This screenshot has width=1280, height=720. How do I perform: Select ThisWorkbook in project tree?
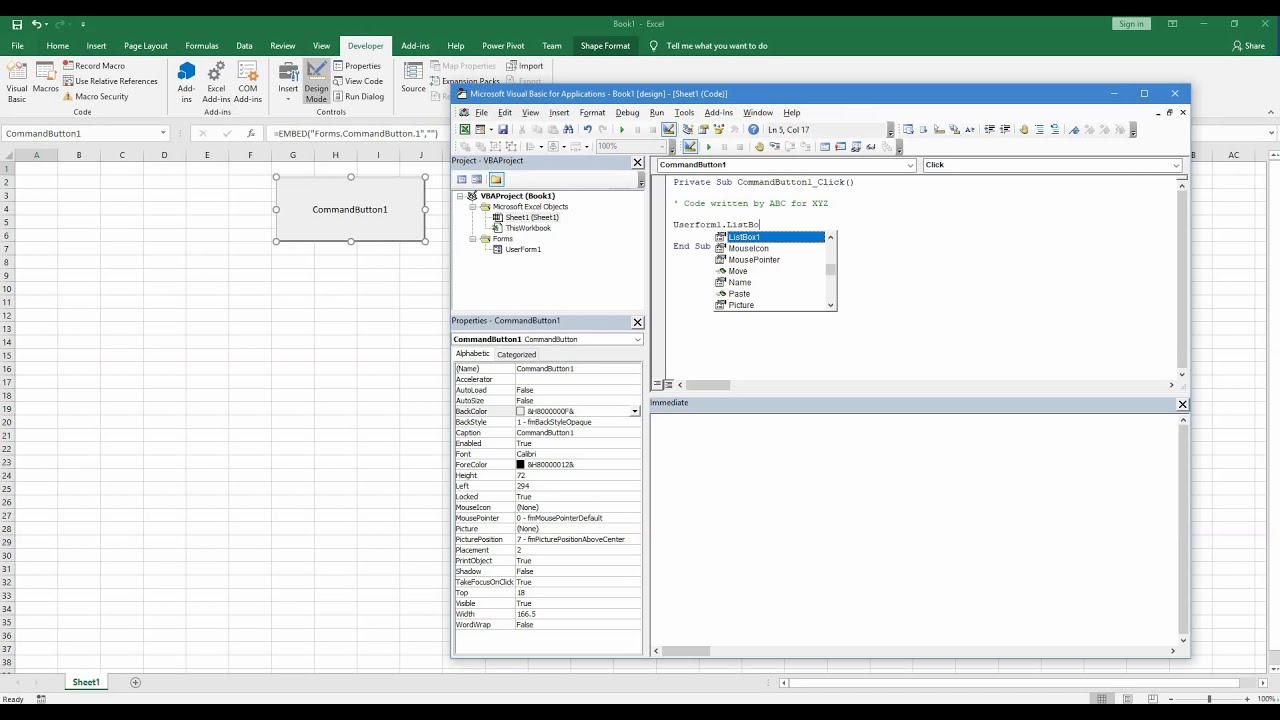(527, 228)
